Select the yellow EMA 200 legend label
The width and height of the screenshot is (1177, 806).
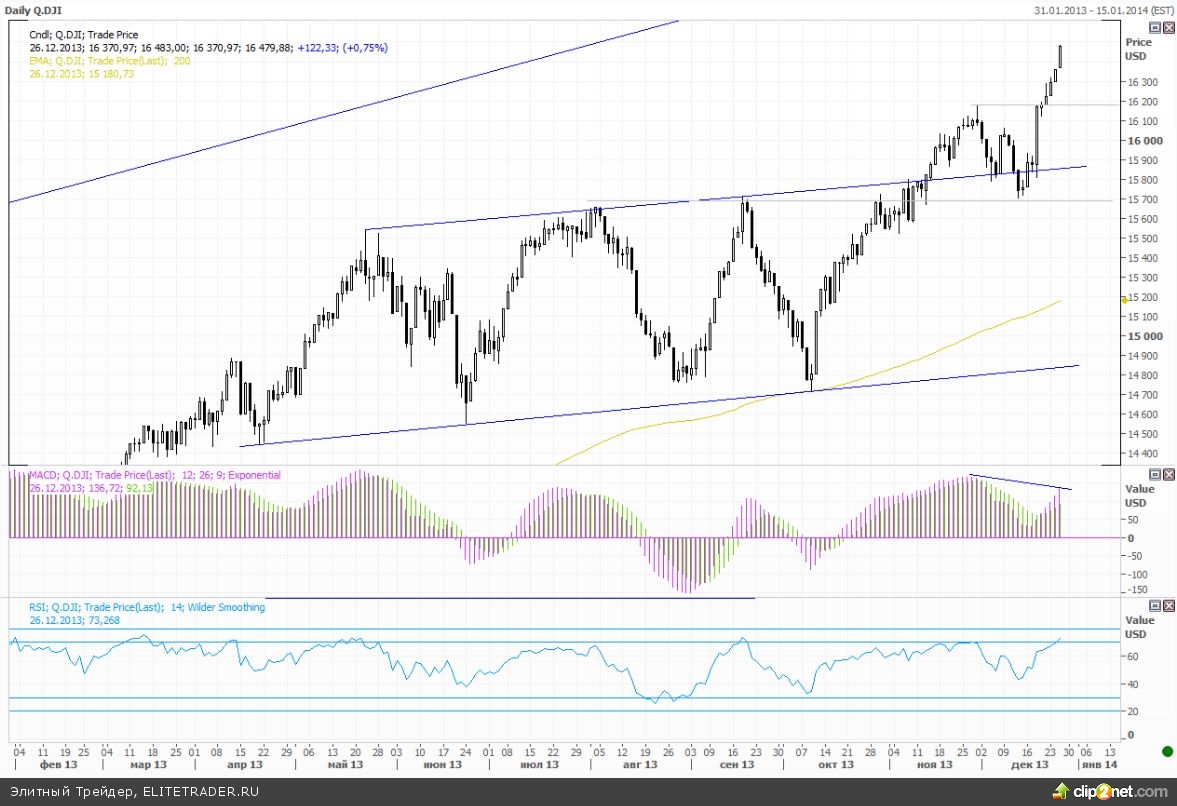[110, 61]
